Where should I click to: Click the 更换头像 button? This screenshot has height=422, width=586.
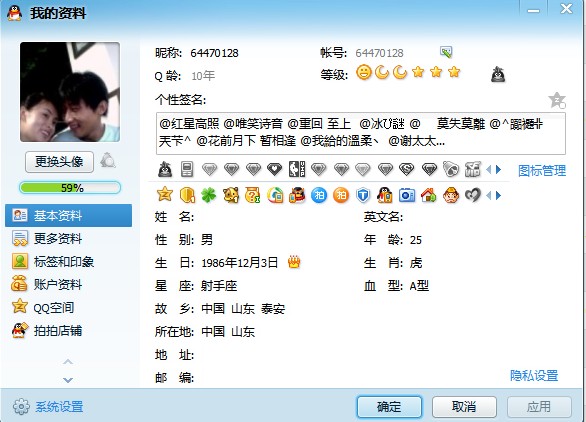59,162
